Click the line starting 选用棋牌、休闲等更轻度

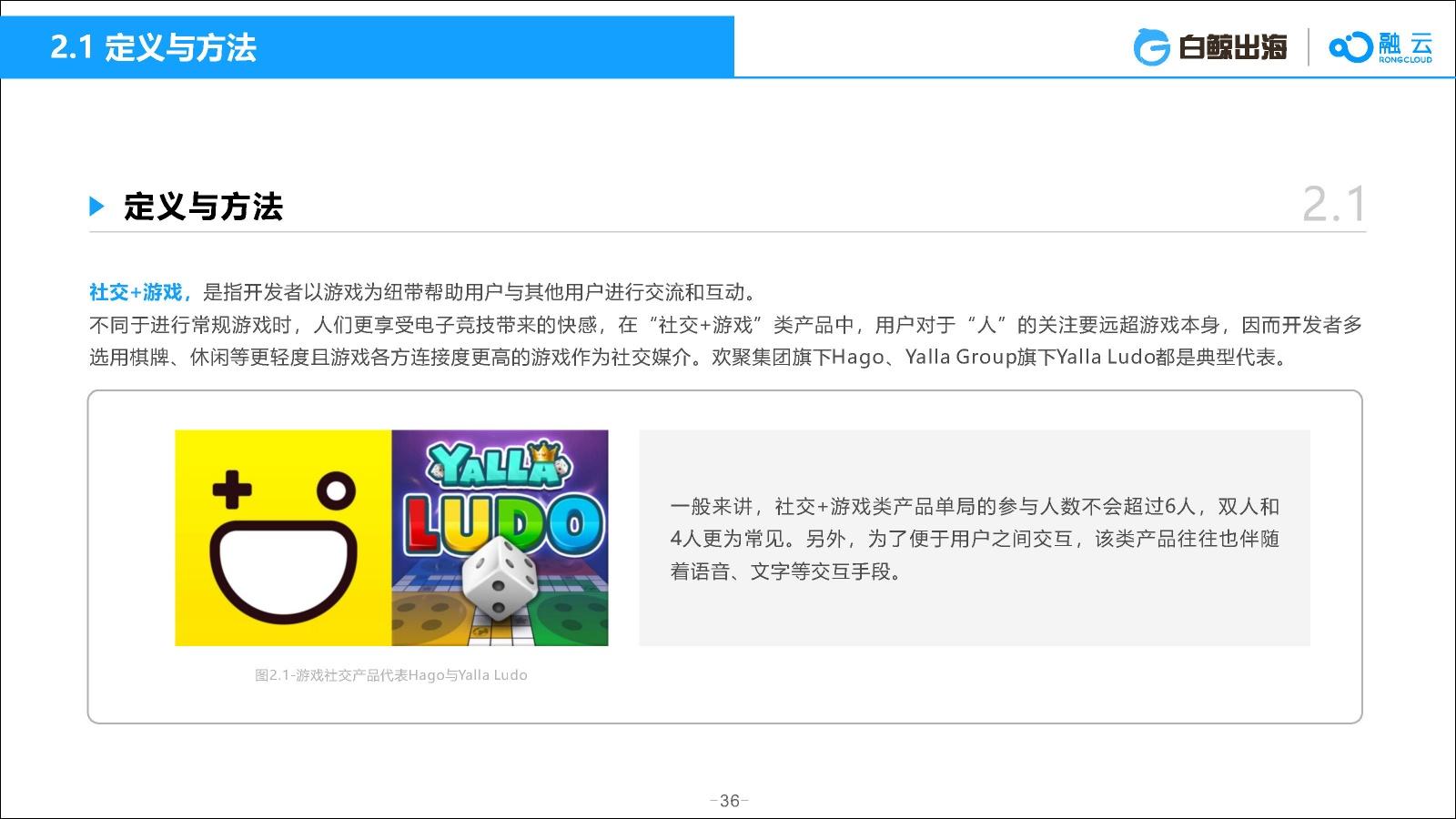tap(690, 358)
